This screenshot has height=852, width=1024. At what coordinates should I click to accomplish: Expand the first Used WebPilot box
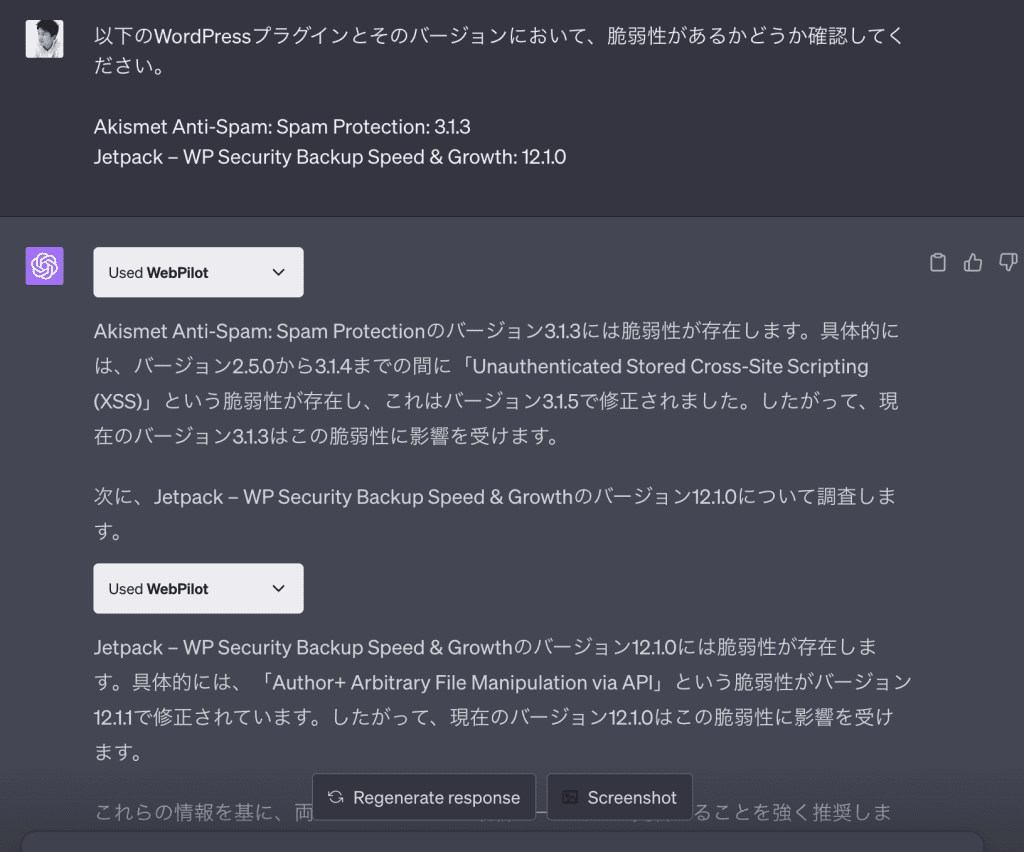pos(199,272)
